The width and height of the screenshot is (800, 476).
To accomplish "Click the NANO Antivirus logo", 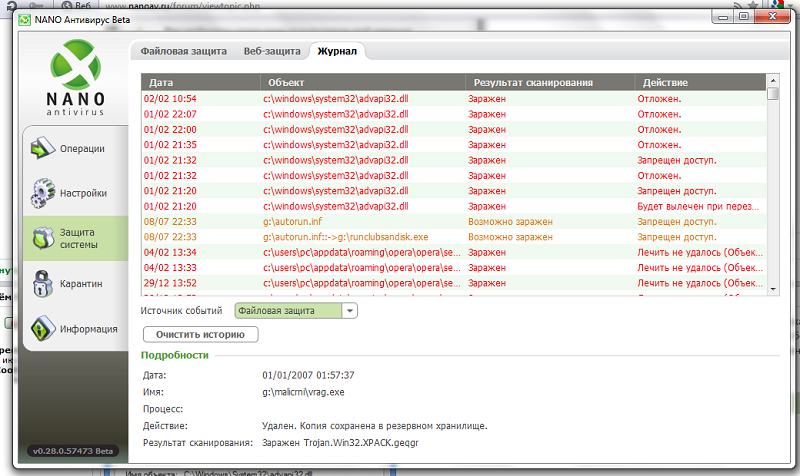I will 74,82.
